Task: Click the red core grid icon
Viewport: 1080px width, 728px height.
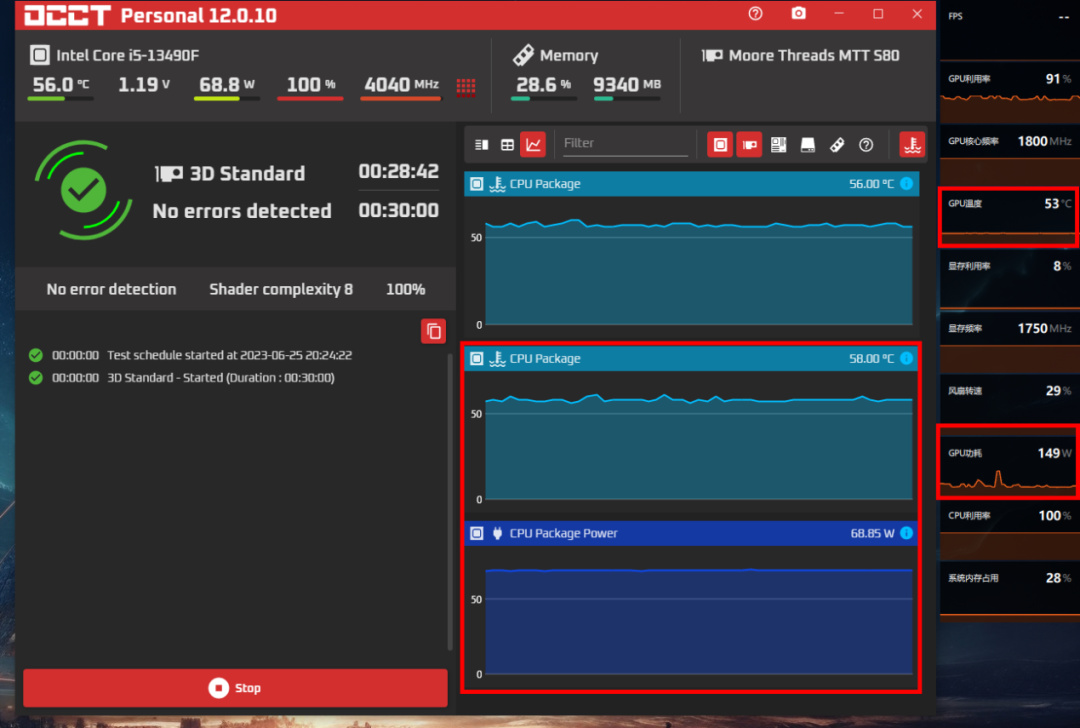Action: (466, 86)
